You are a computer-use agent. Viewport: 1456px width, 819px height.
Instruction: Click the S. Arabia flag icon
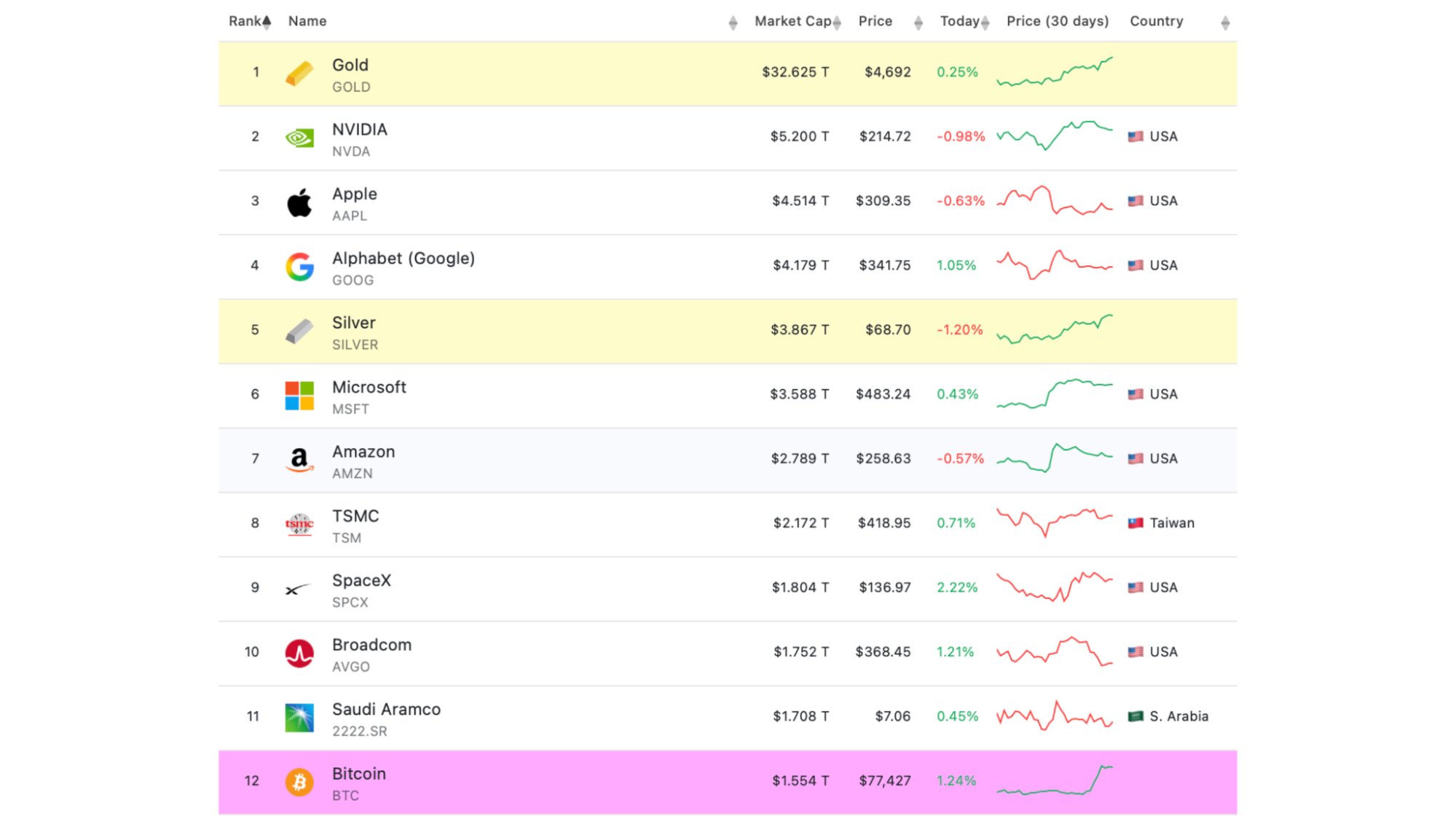1135,716
